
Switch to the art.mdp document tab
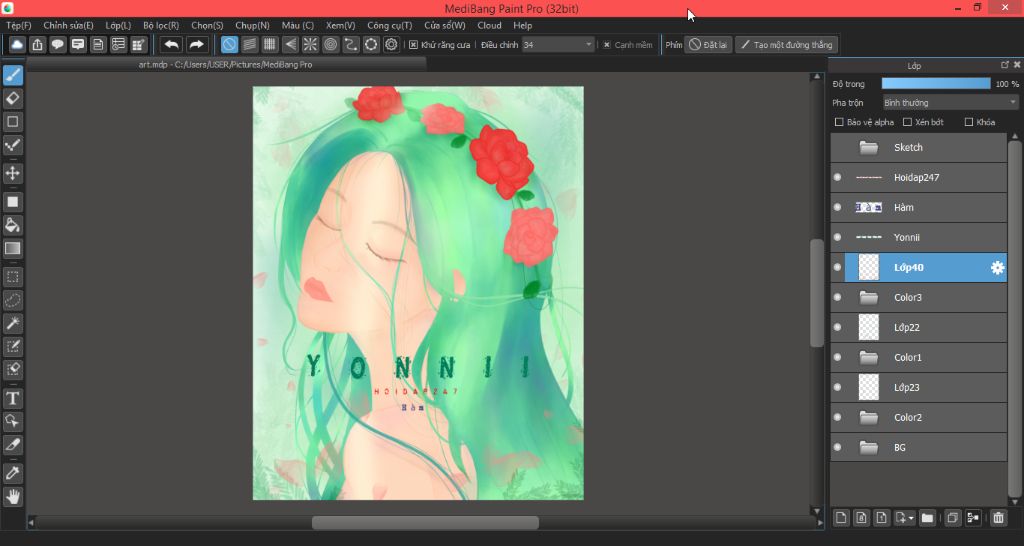(225, 65)
